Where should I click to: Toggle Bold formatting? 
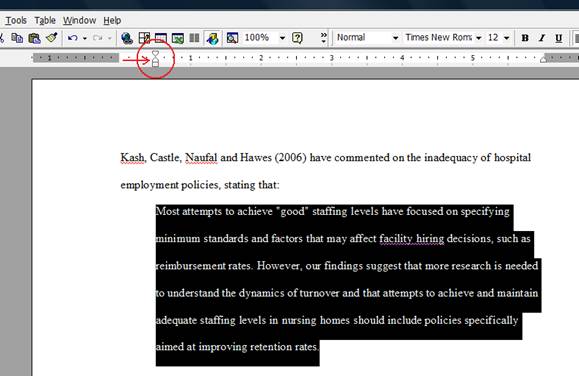coord(525,38)
